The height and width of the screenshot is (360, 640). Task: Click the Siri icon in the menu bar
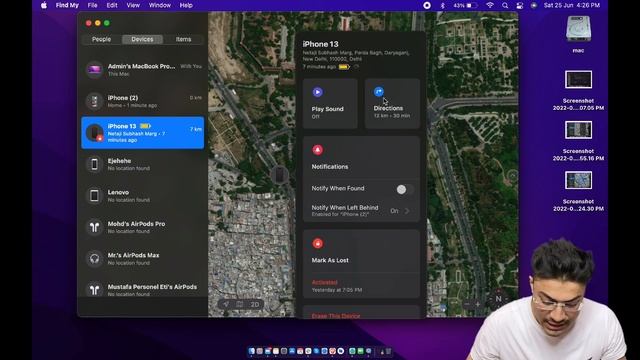coord(533,5)
